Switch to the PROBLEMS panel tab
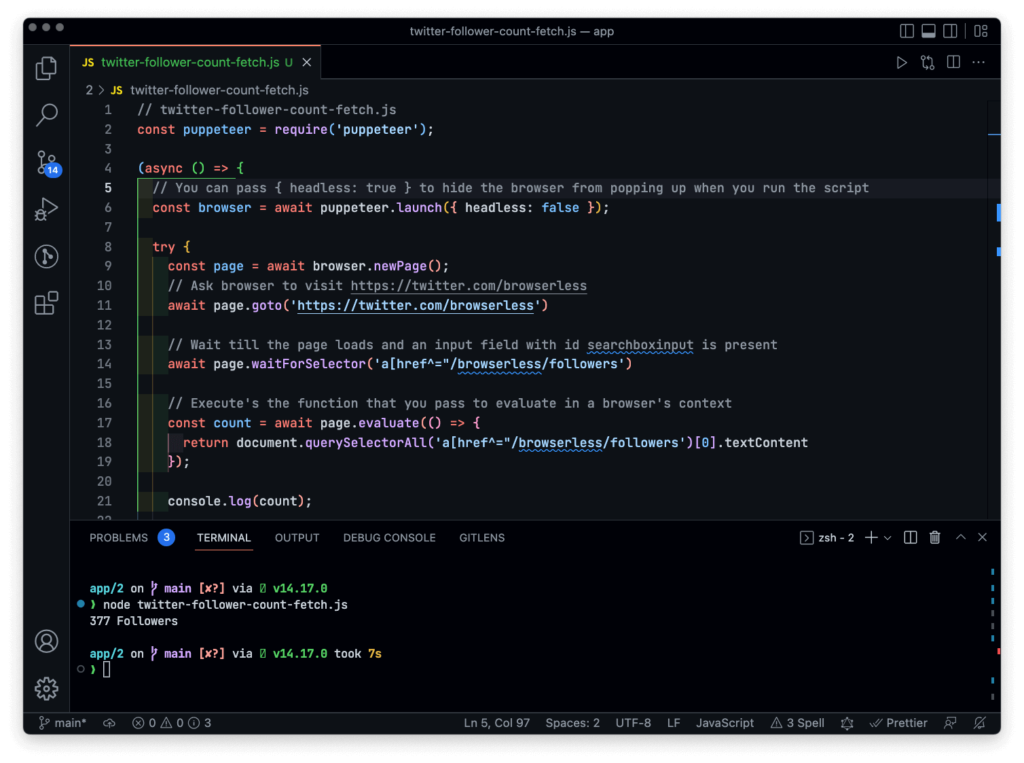 118,538
